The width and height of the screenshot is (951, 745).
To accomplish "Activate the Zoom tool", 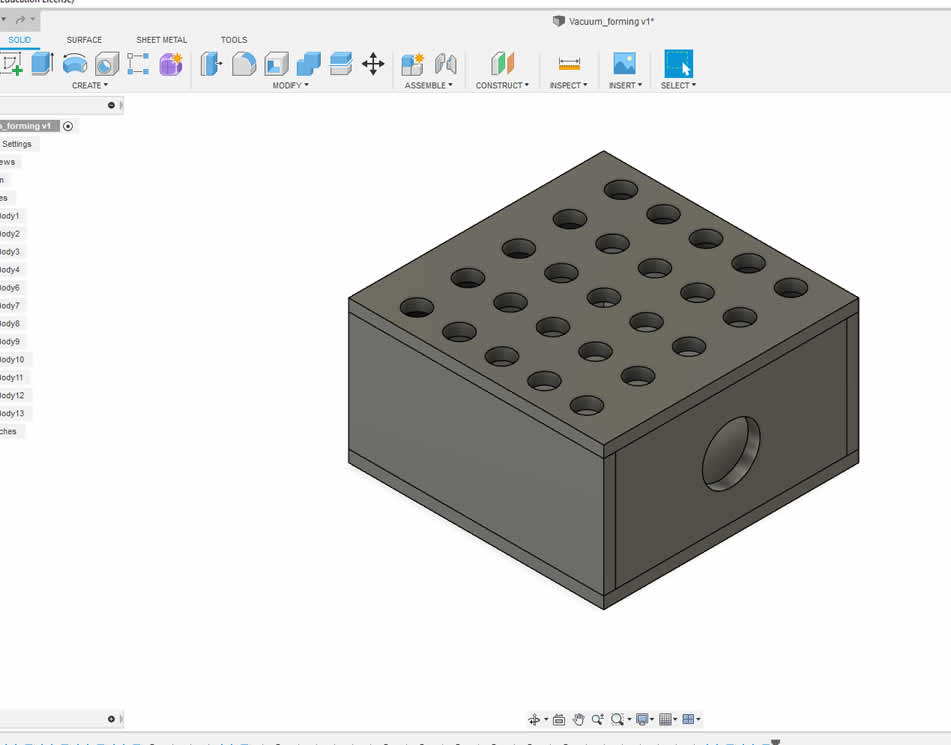I will [x=597, y=720].
